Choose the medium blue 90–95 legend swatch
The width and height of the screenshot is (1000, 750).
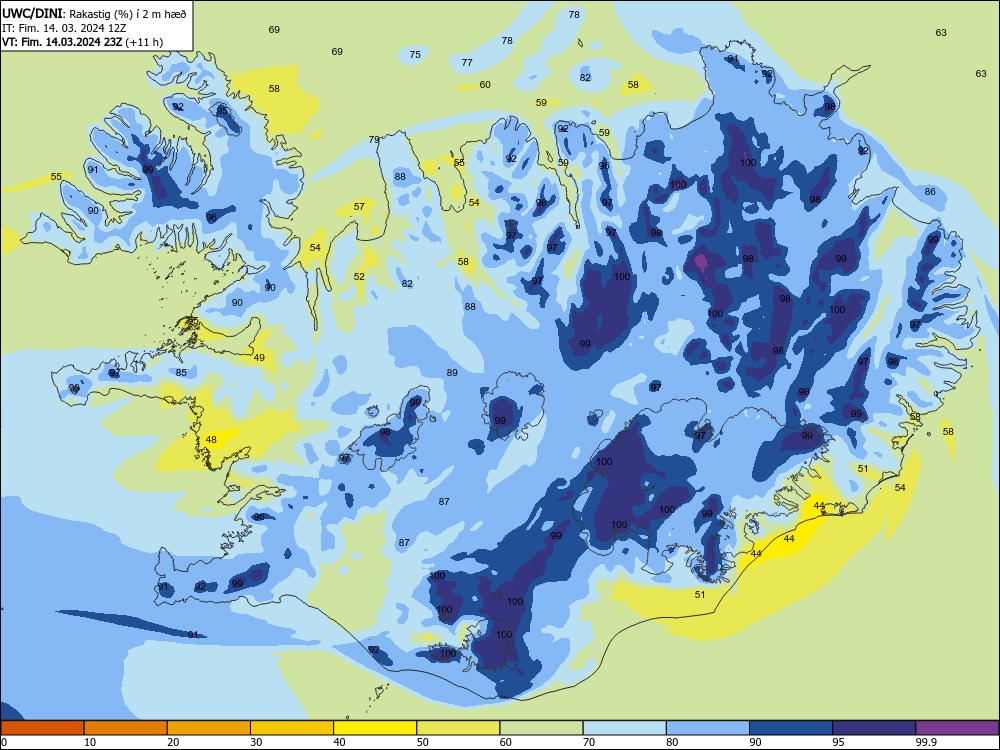791,728
